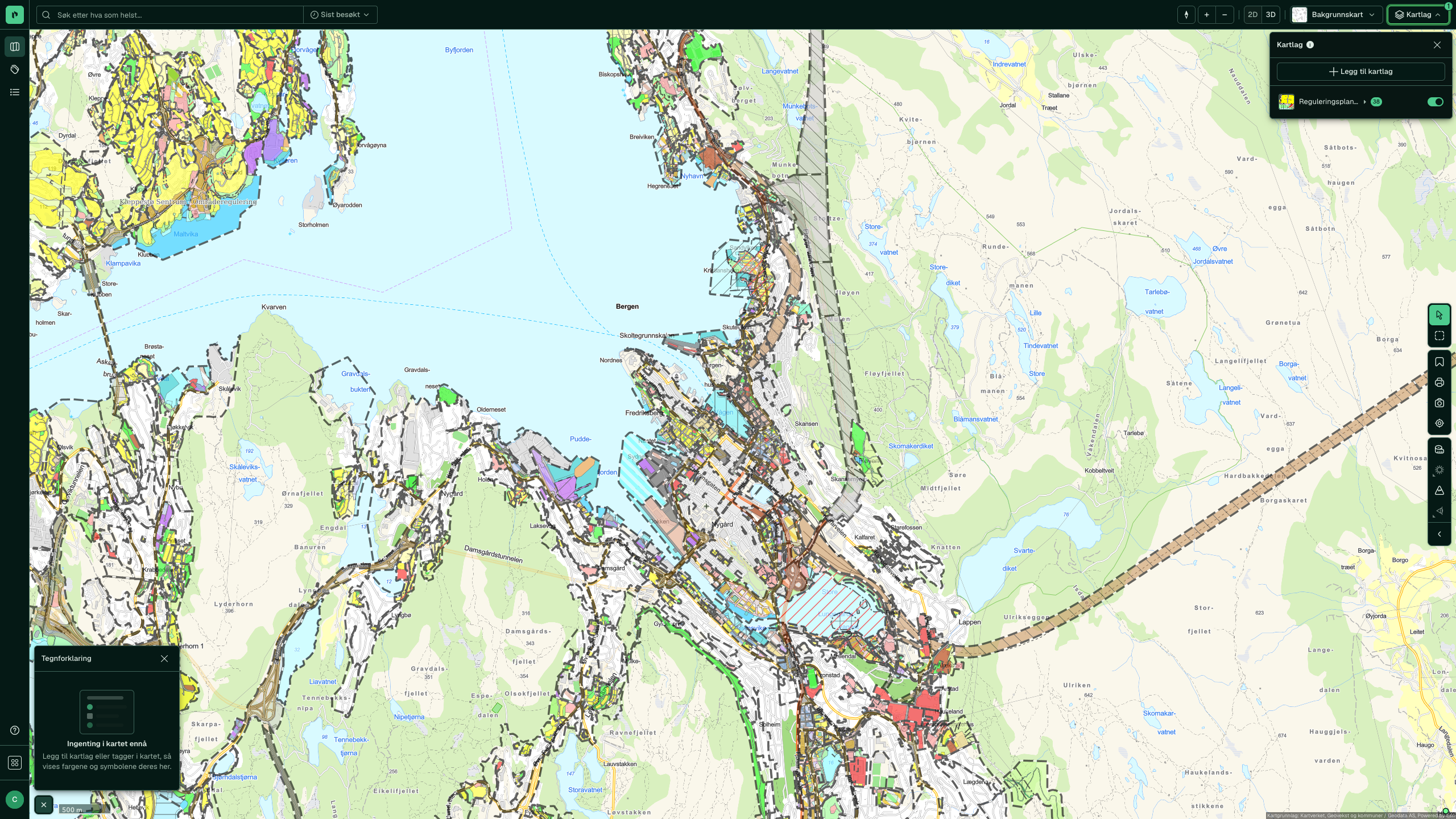The height and width of the screenshot is (819, 1456).
Task: Click the green app logo icon
Action: point(15,15)
